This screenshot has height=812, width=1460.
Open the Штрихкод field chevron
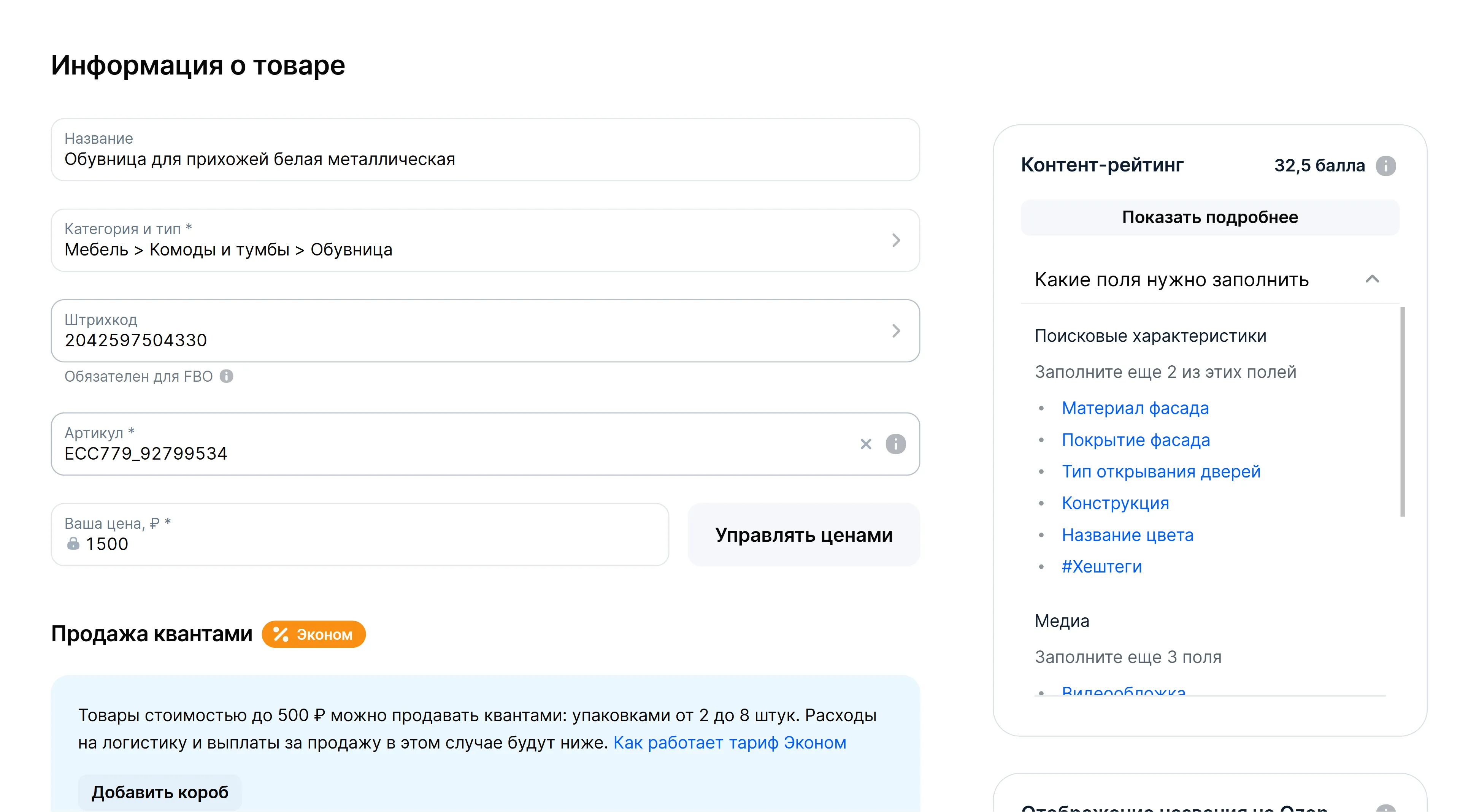(x=895, y=331)
